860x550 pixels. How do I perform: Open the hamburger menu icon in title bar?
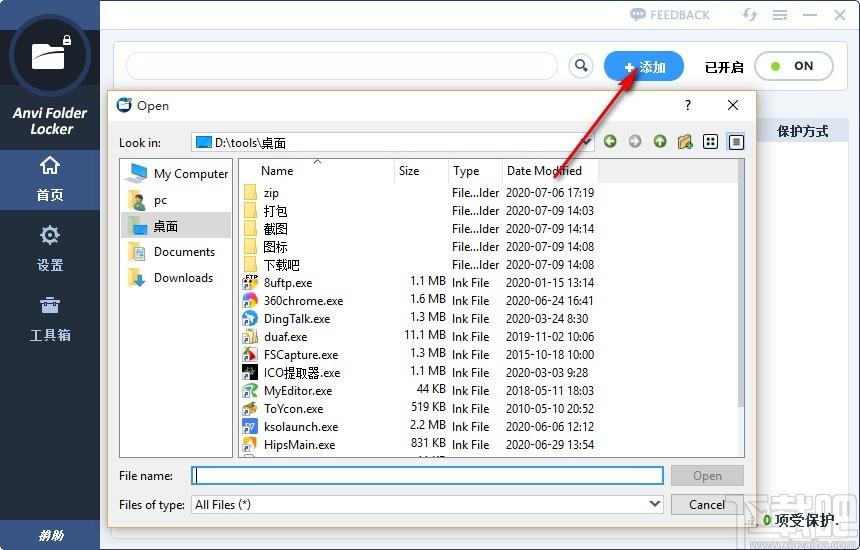point(780,15)
